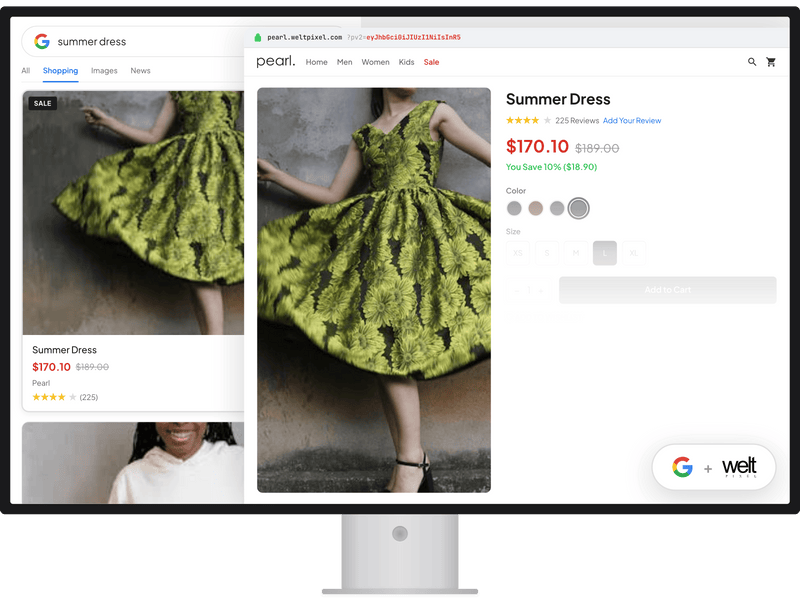
Task: Select size M for the dress
Action: [x=576, y=253]
